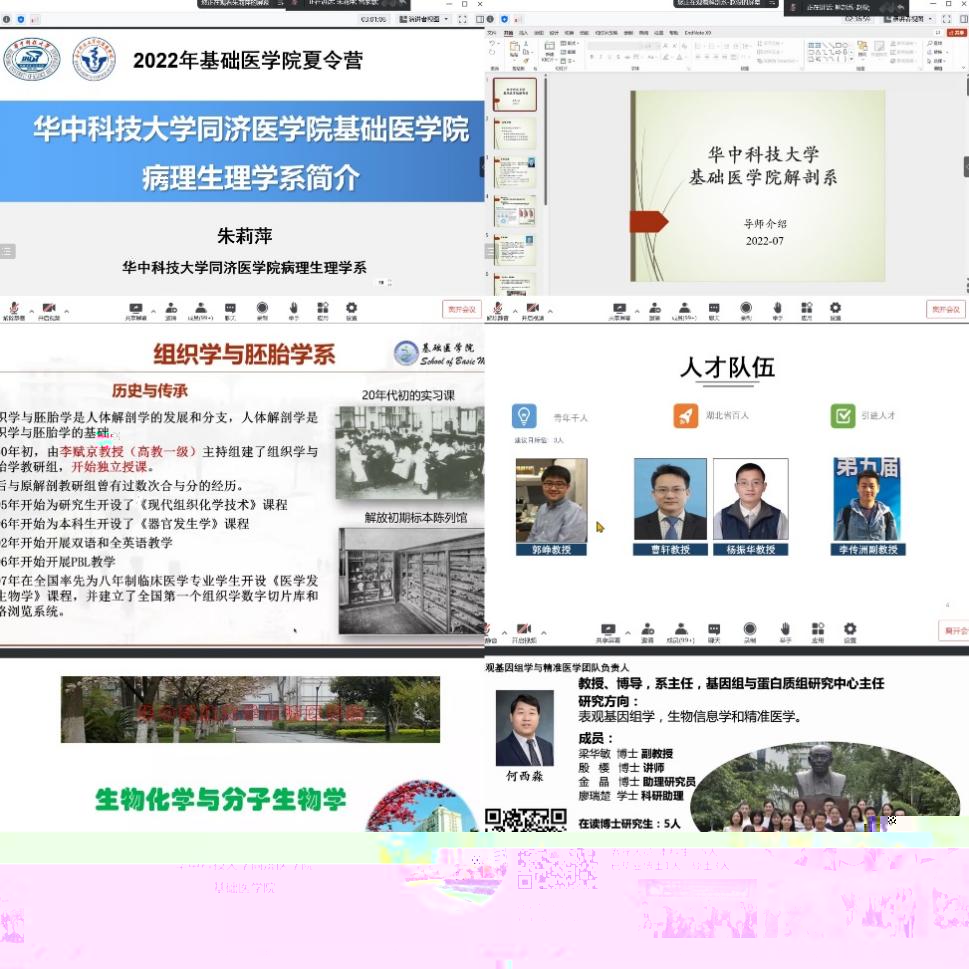Click Paste in PowerPoint clipboard group

(x=514, y=52)
